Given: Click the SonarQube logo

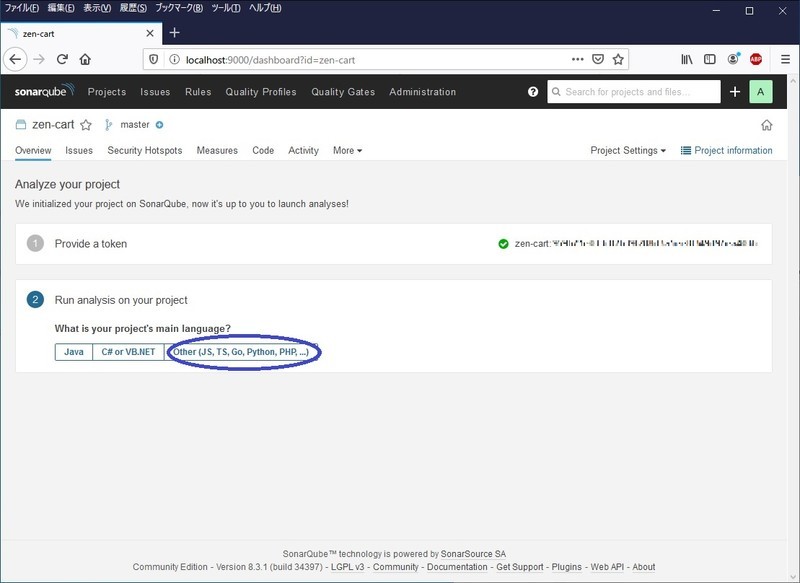Looking at the screenshot, I should click(x=44, y=91).
